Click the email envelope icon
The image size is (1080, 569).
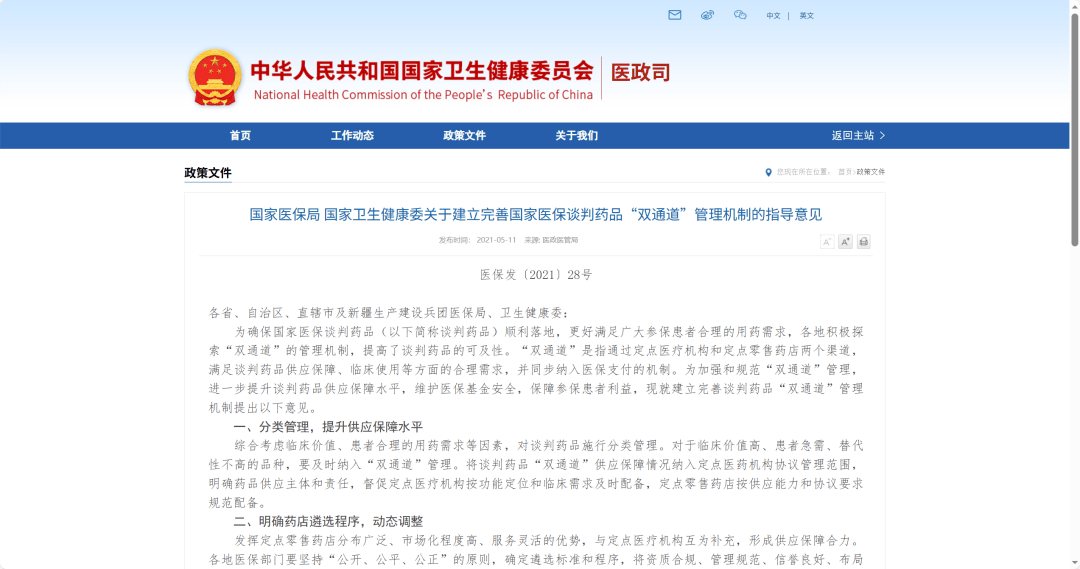point(674,15)
